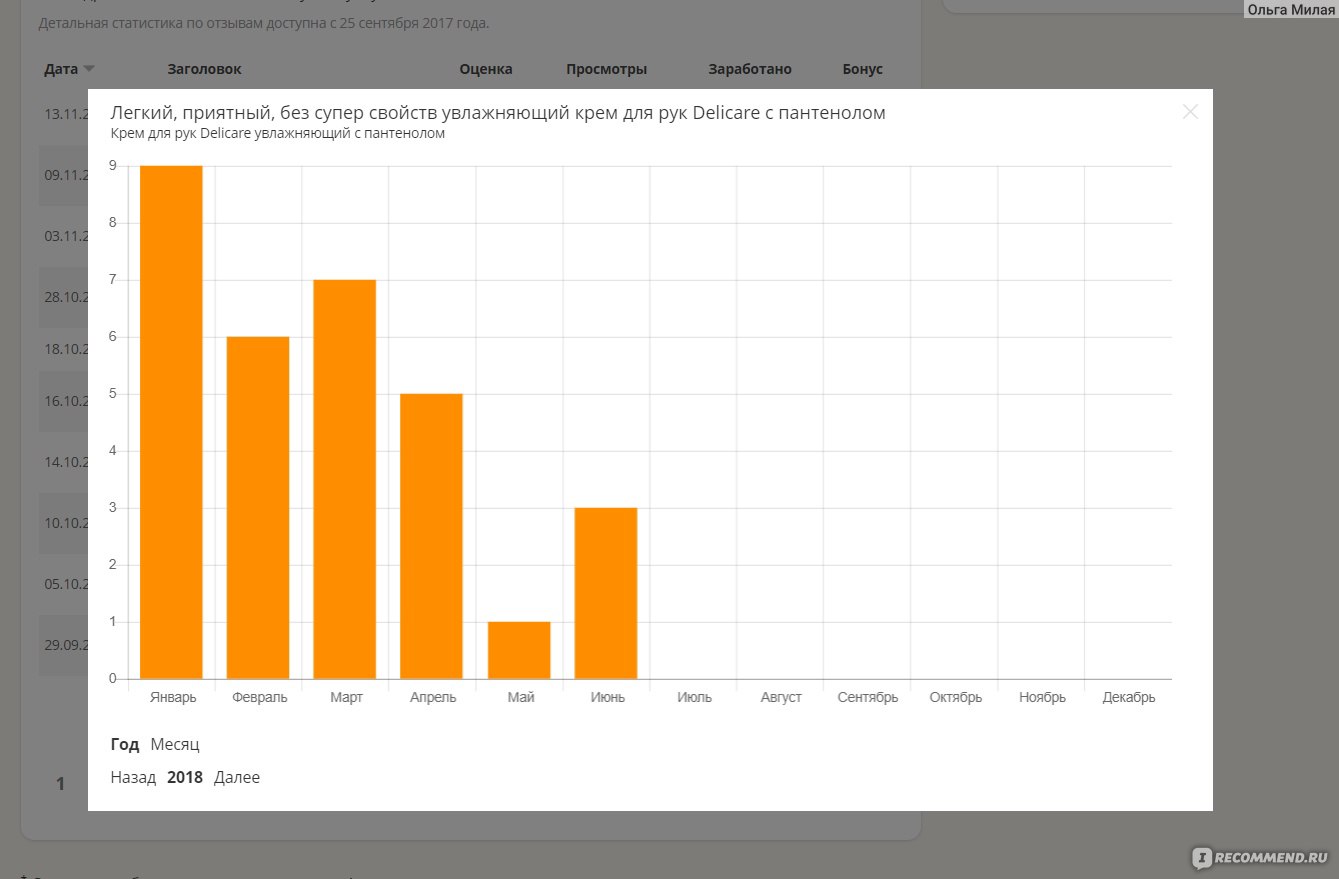Click the Декабрь axis label
The image size is (1339, 879).
[1129, 698]
